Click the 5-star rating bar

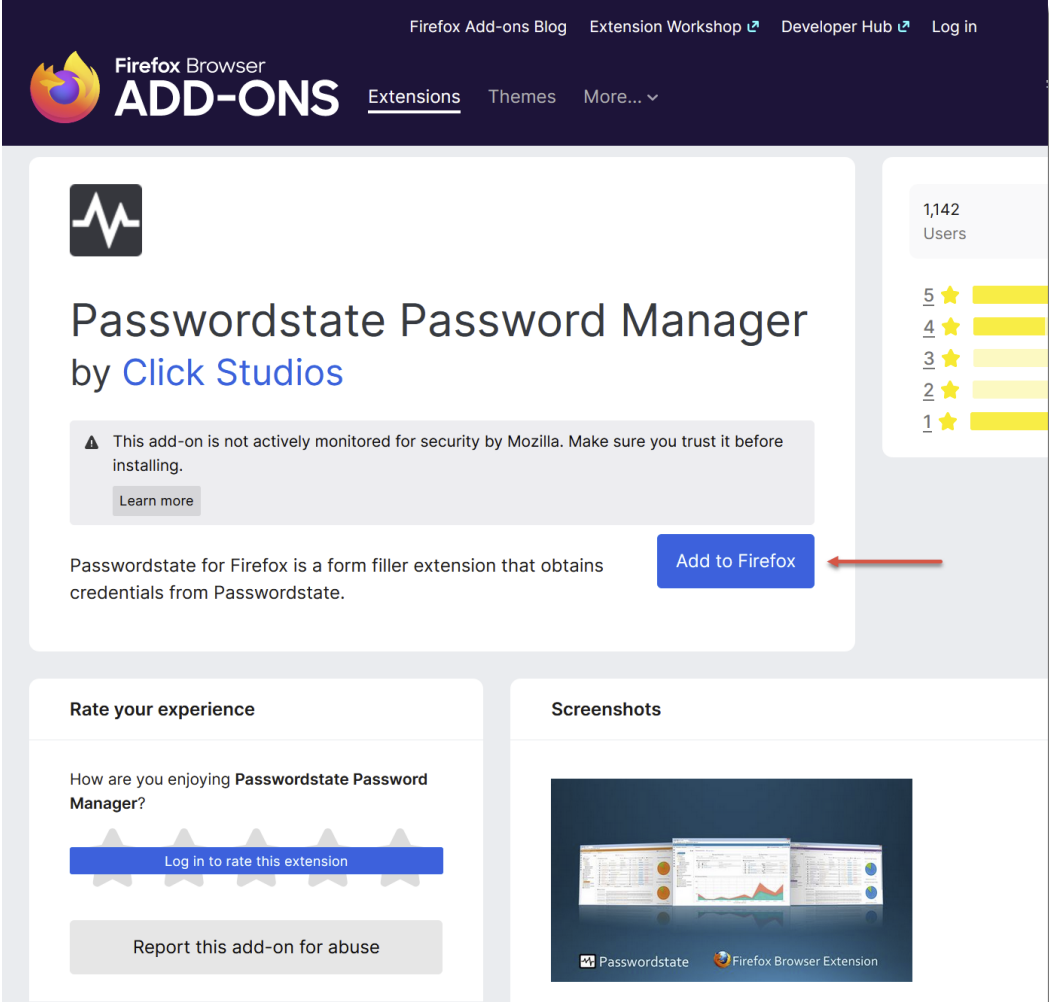(x=1010, y=295)
